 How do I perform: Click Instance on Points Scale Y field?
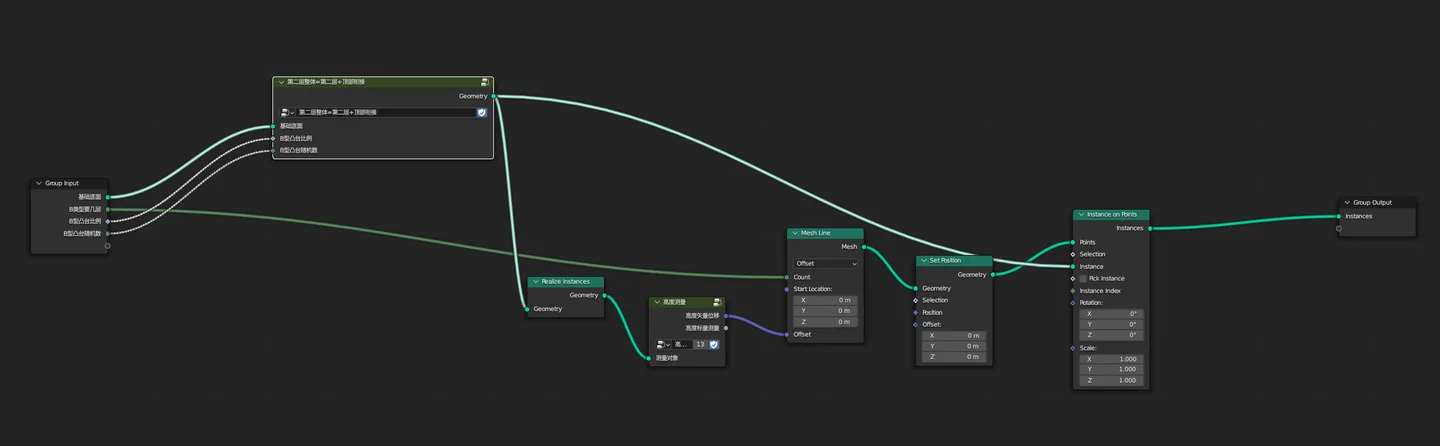[1111, 370]
